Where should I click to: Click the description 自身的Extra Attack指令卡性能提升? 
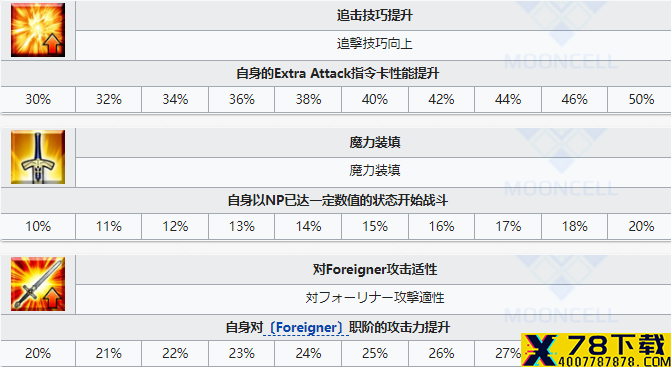338,74
